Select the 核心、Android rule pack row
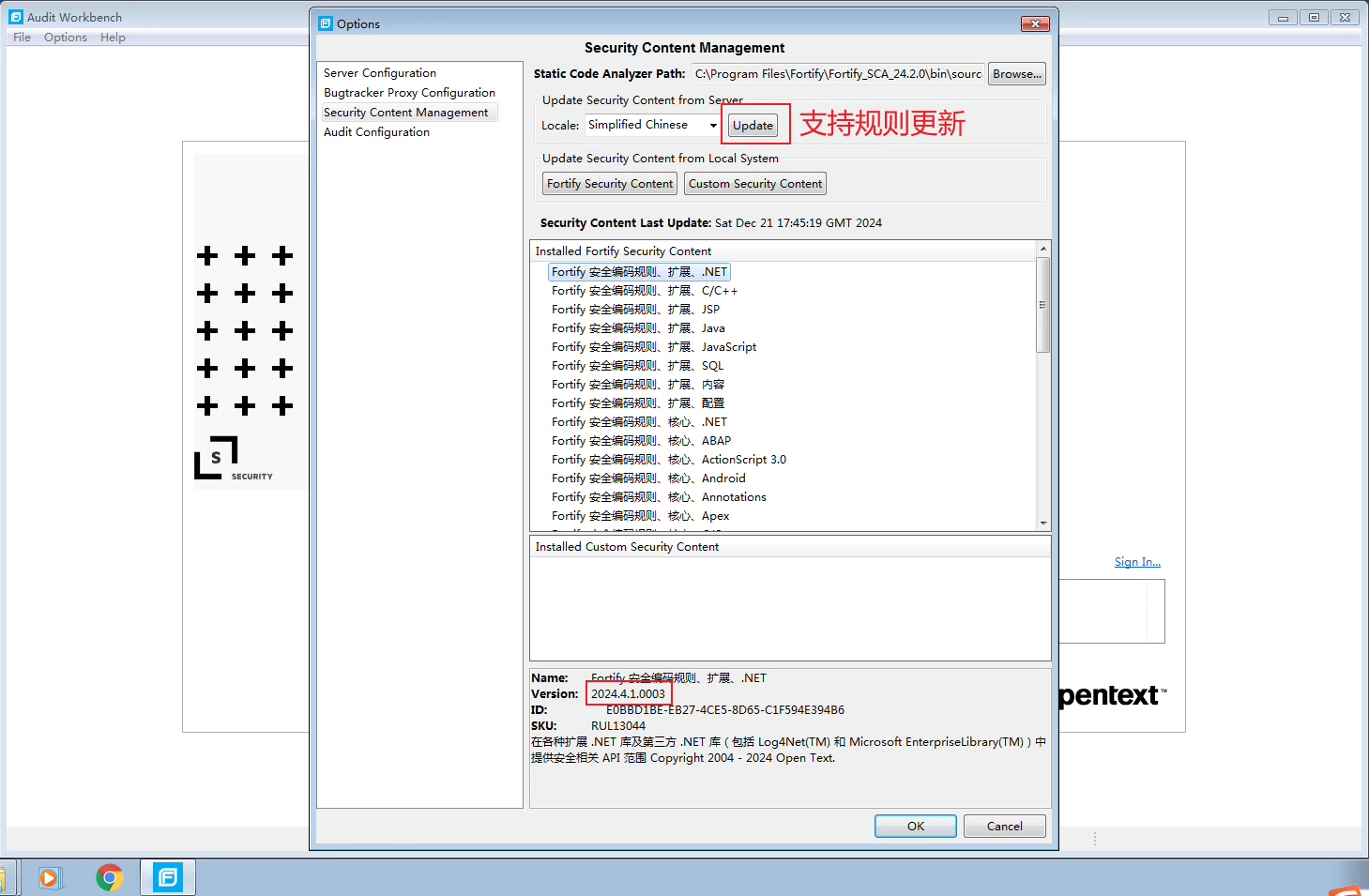Image resolution: width=1369 pixels, height=896 pixels. click(x=648, y=478)
